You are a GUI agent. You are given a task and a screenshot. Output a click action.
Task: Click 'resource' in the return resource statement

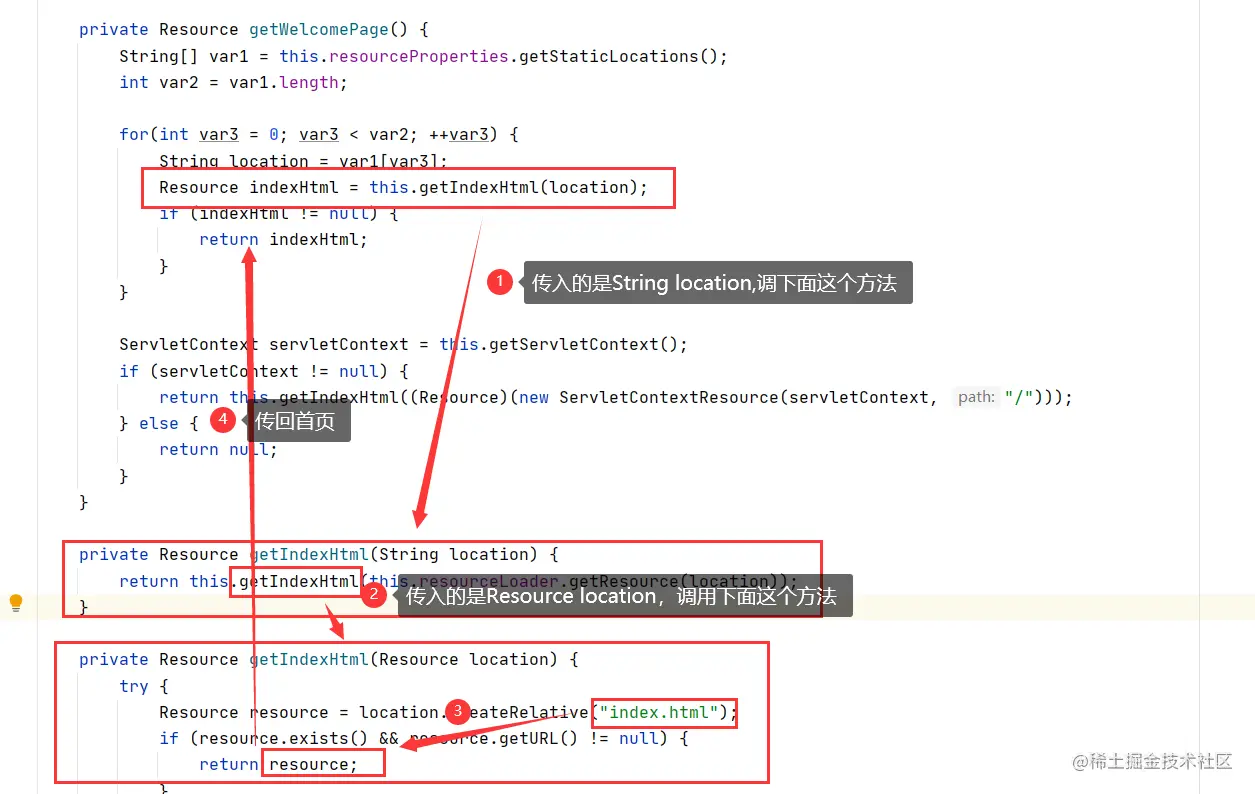coord(309,764)
